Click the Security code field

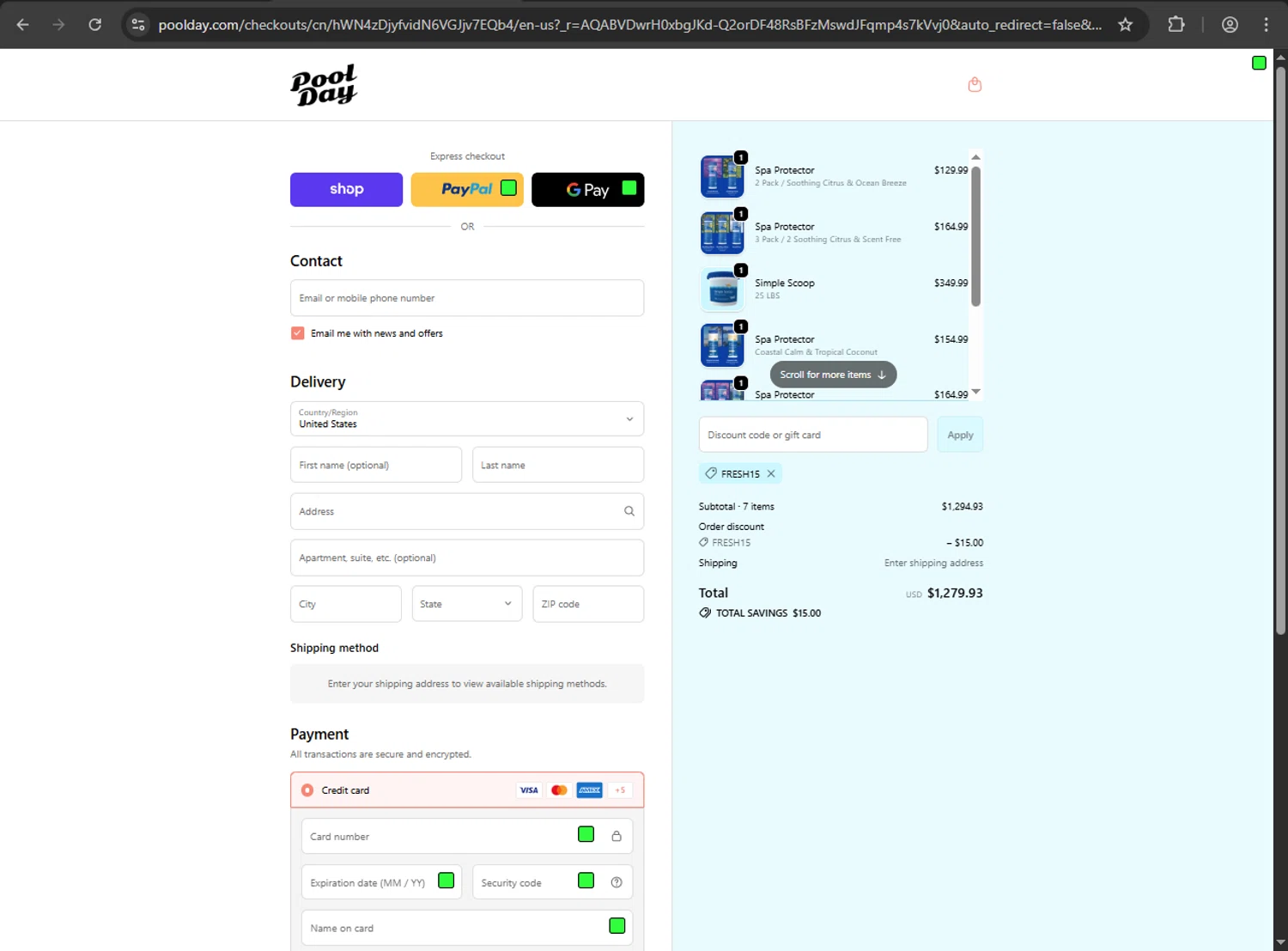552,882
